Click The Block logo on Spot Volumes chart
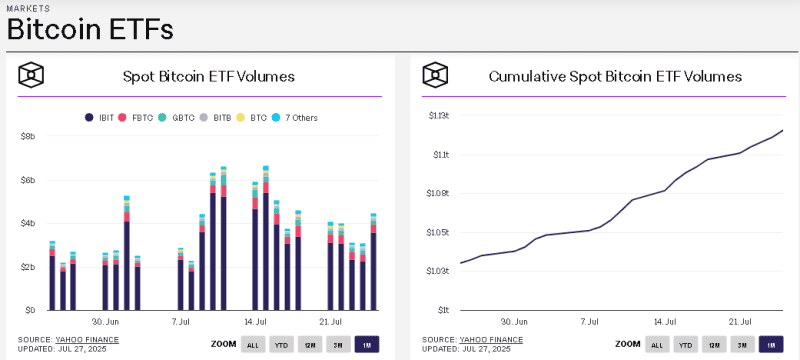 coord(31,75)
